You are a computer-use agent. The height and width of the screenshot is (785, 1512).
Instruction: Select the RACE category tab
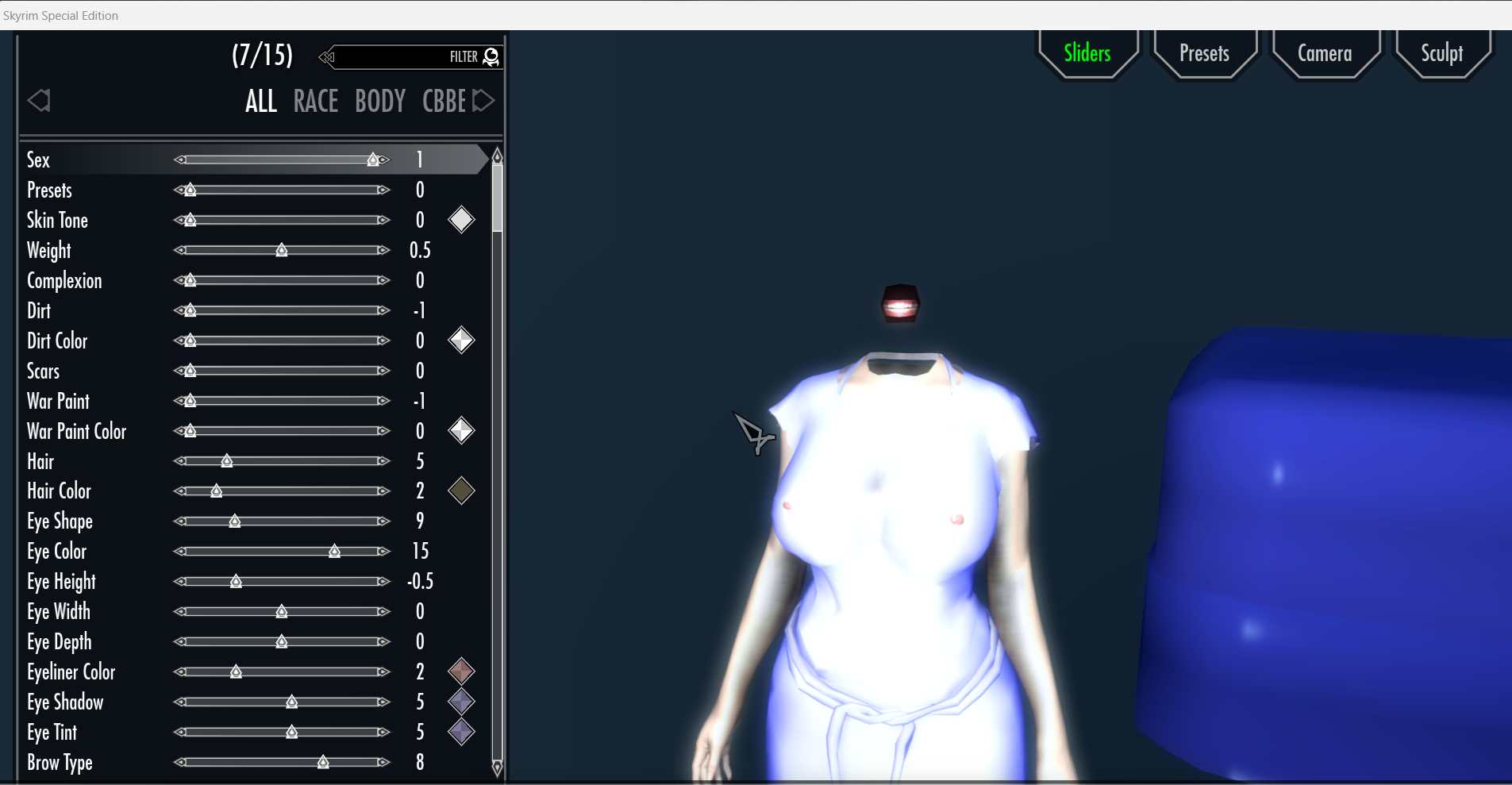point(316,102)
